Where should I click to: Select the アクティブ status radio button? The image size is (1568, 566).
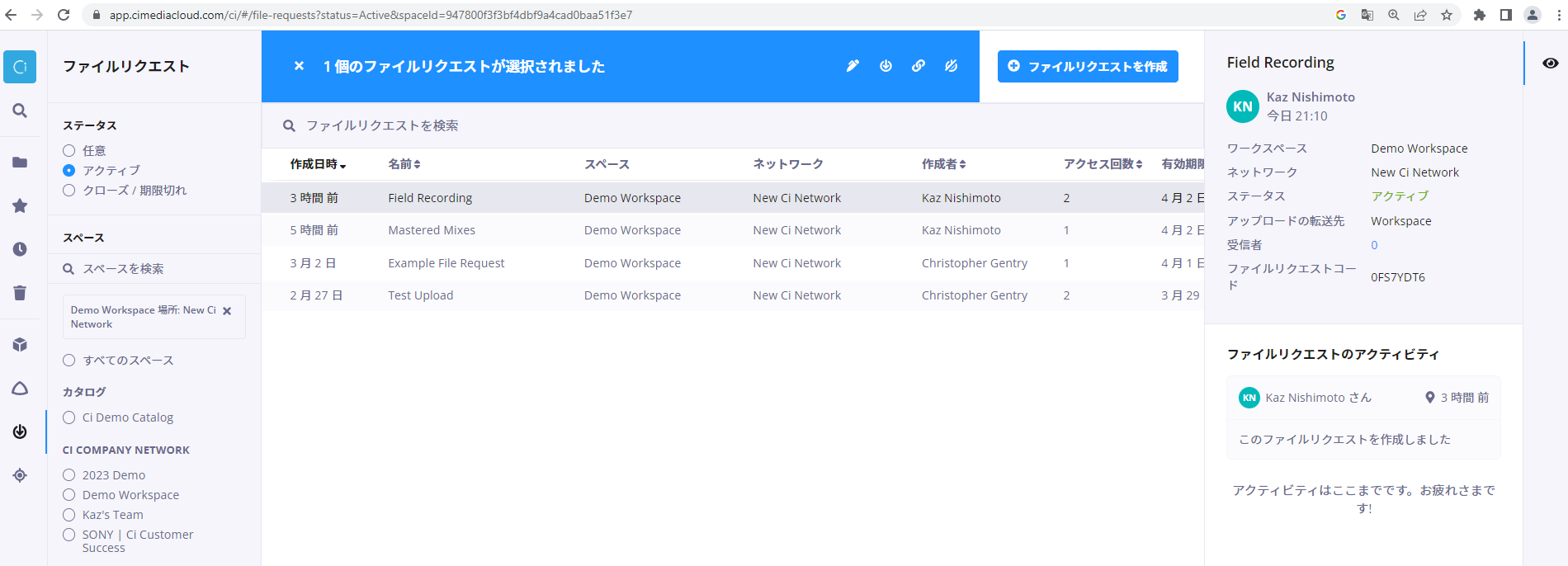(69, 170)
